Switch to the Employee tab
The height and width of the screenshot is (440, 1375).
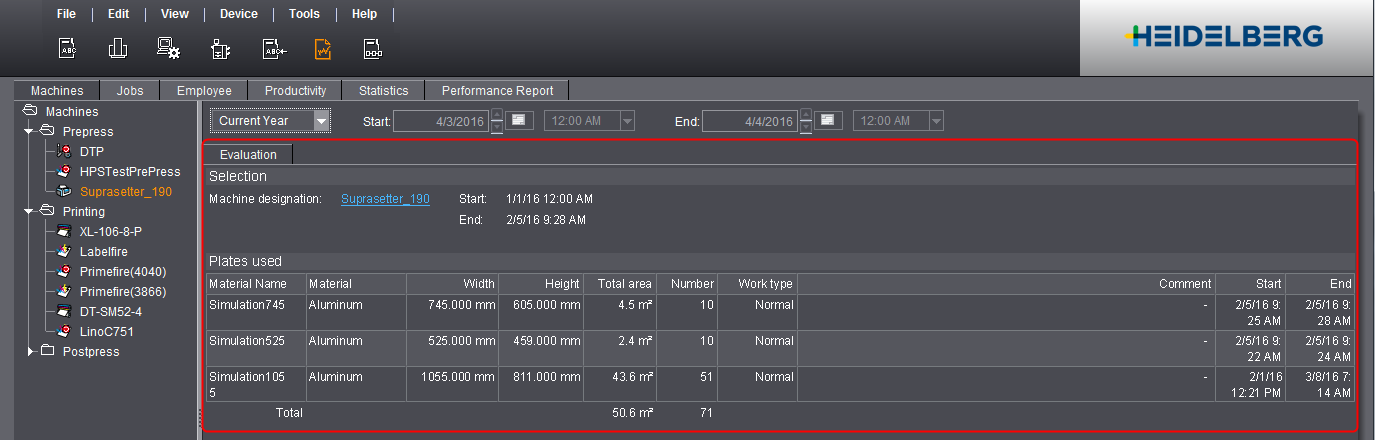tap(204, 90)
